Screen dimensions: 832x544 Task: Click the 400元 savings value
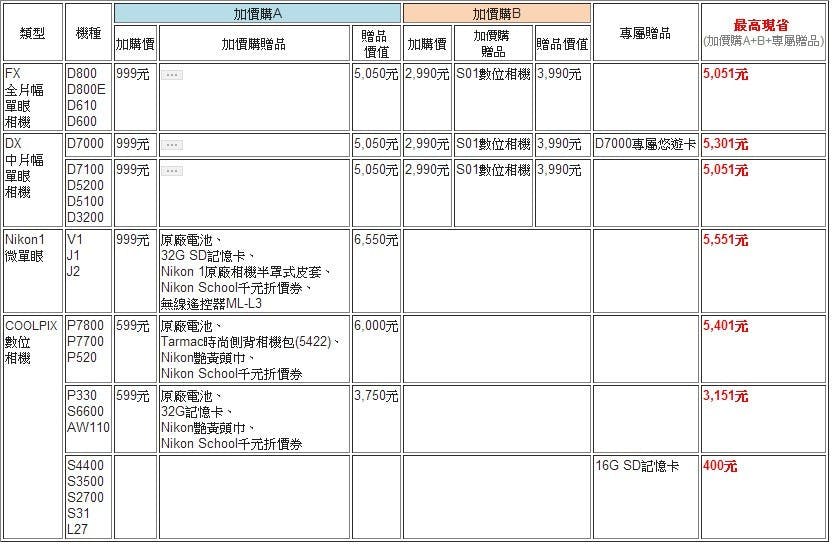pos(720,466)
